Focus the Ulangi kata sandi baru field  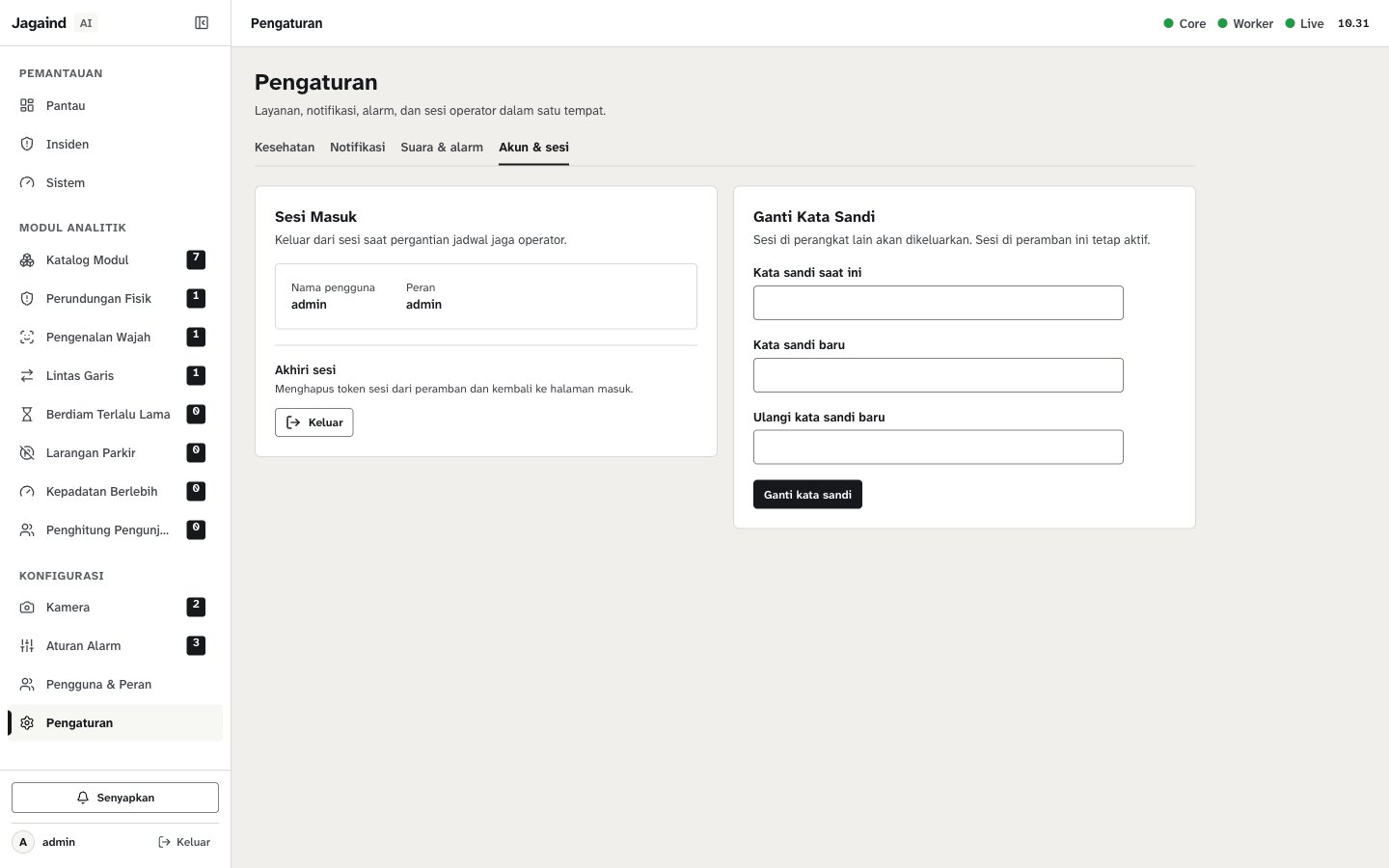click(939, 448)
